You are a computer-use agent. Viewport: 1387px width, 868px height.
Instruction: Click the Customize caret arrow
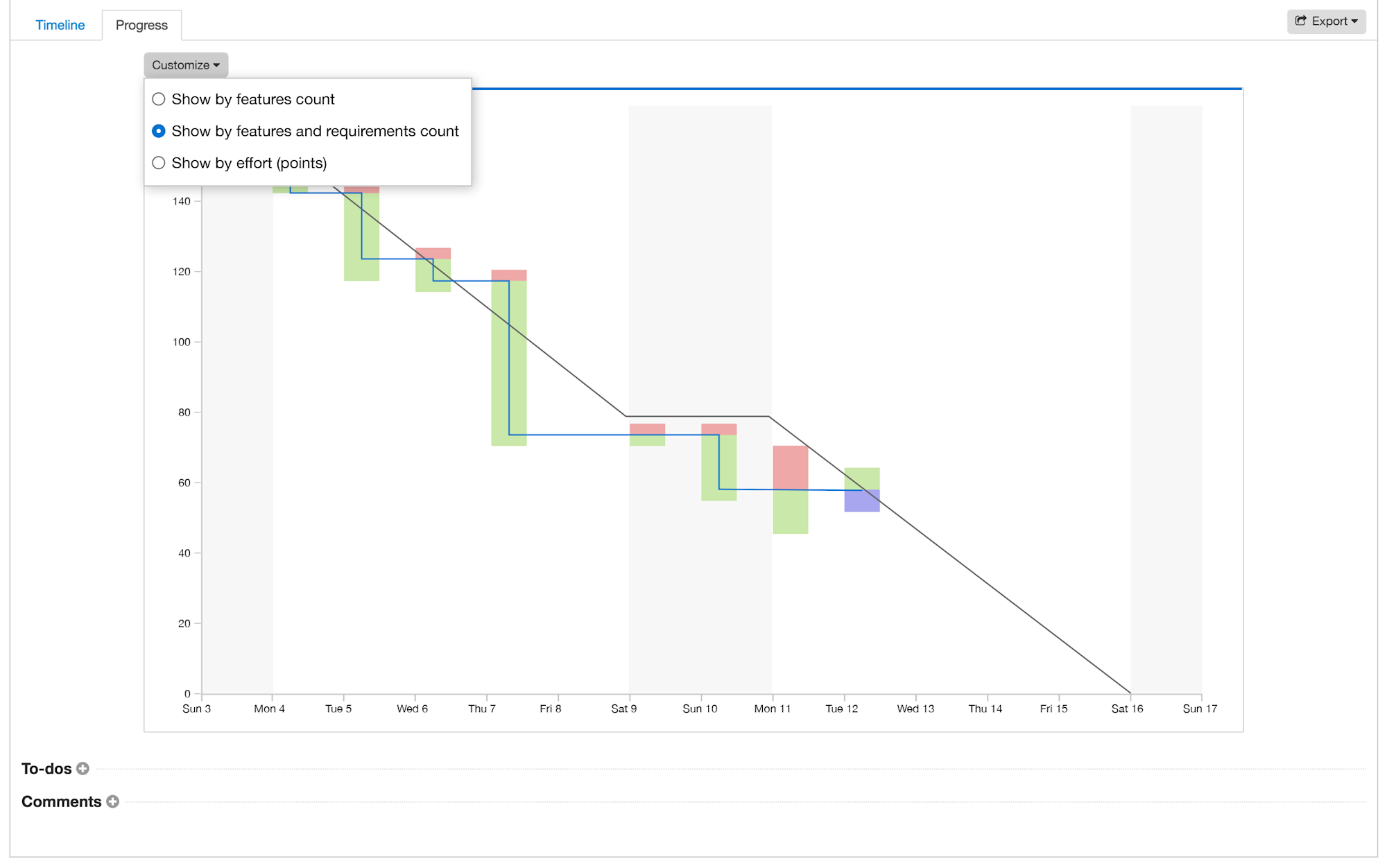click(x=217, y=65)
